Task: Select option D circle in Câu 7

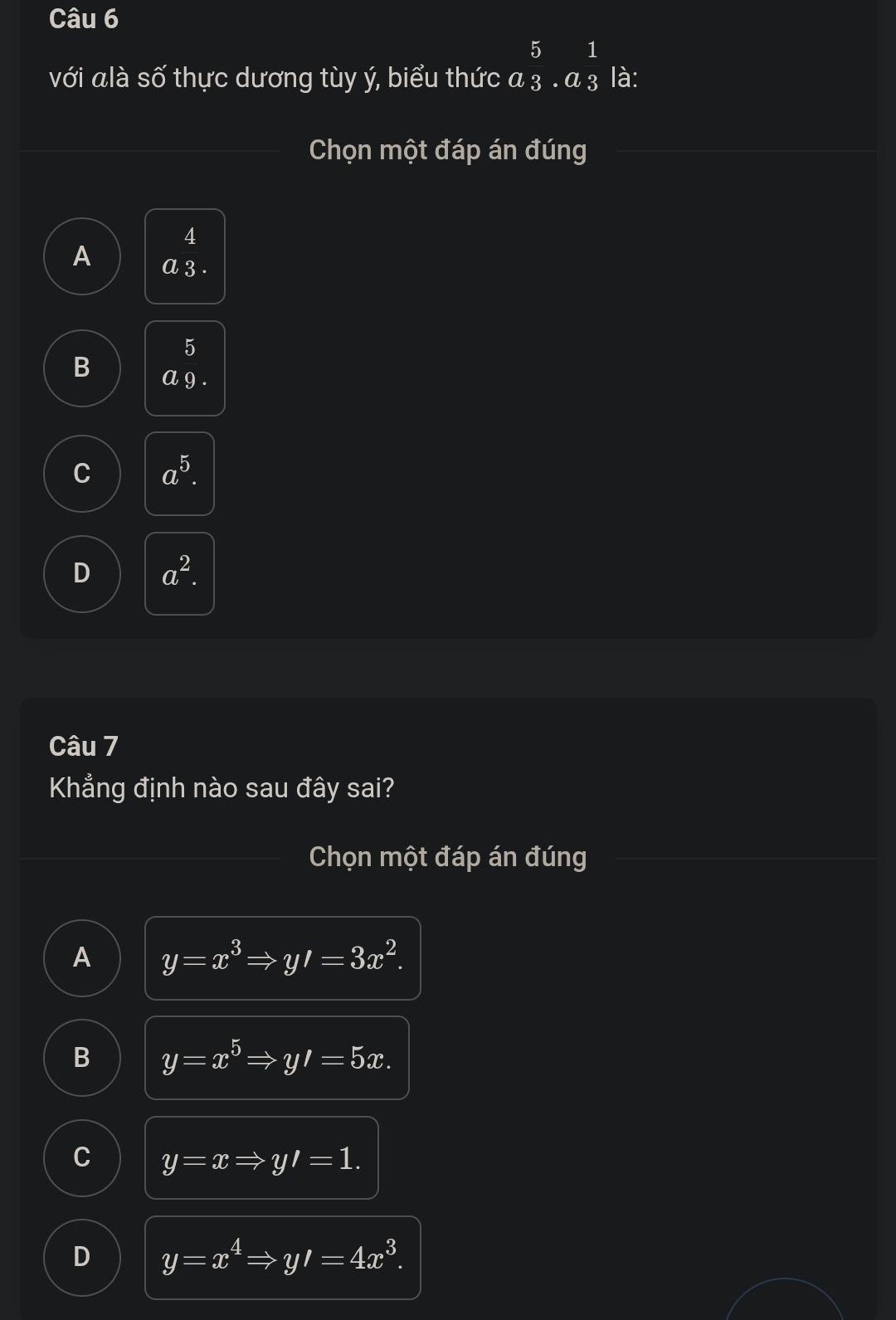Action: coord(82,1258)
